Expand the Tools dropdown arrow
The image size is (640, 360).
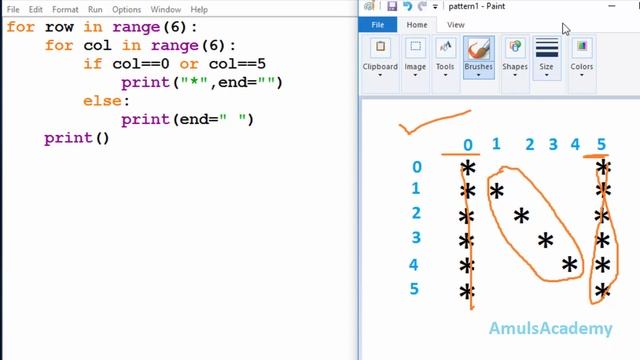445,75
